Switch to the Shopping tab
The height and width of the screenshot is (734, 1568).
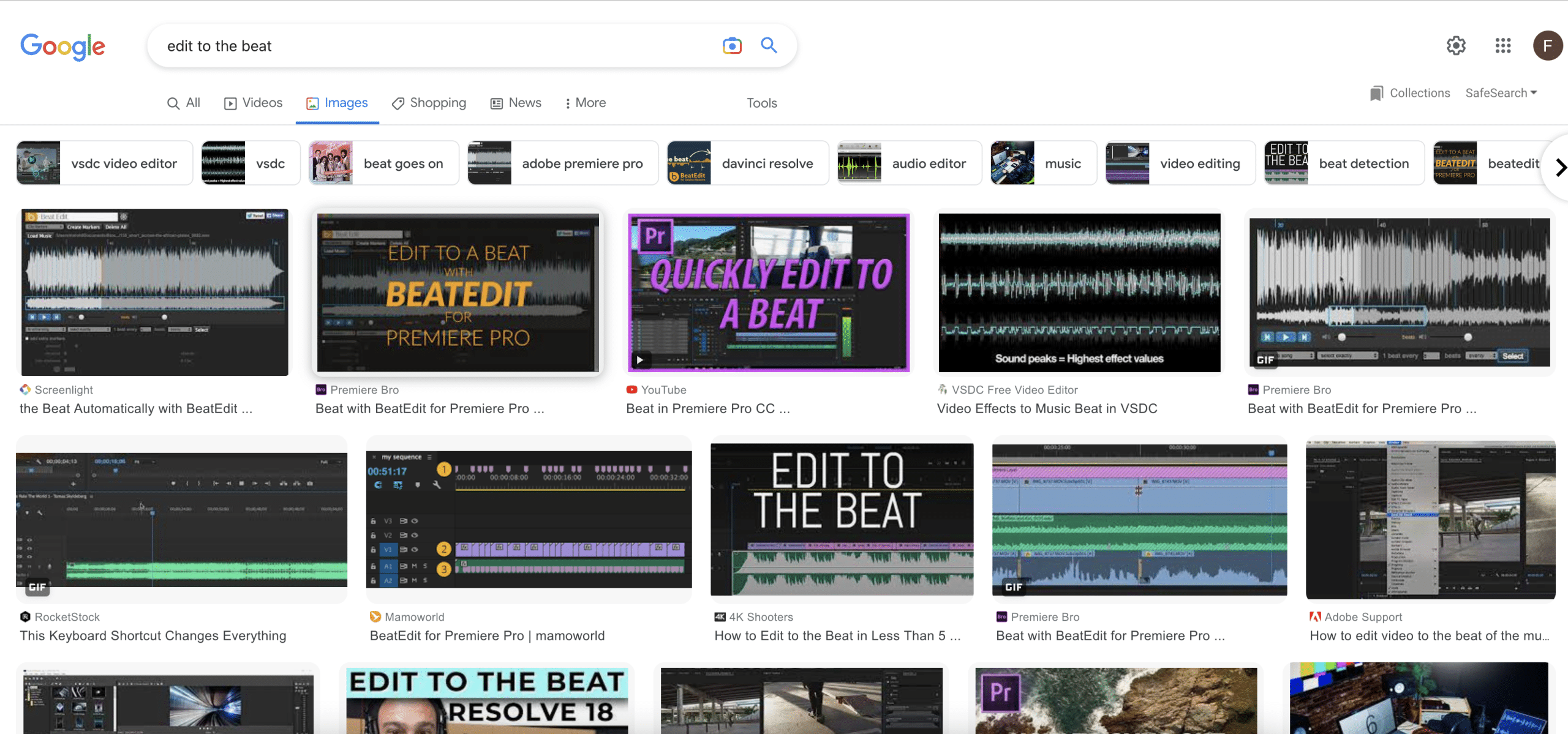point(429,103)
